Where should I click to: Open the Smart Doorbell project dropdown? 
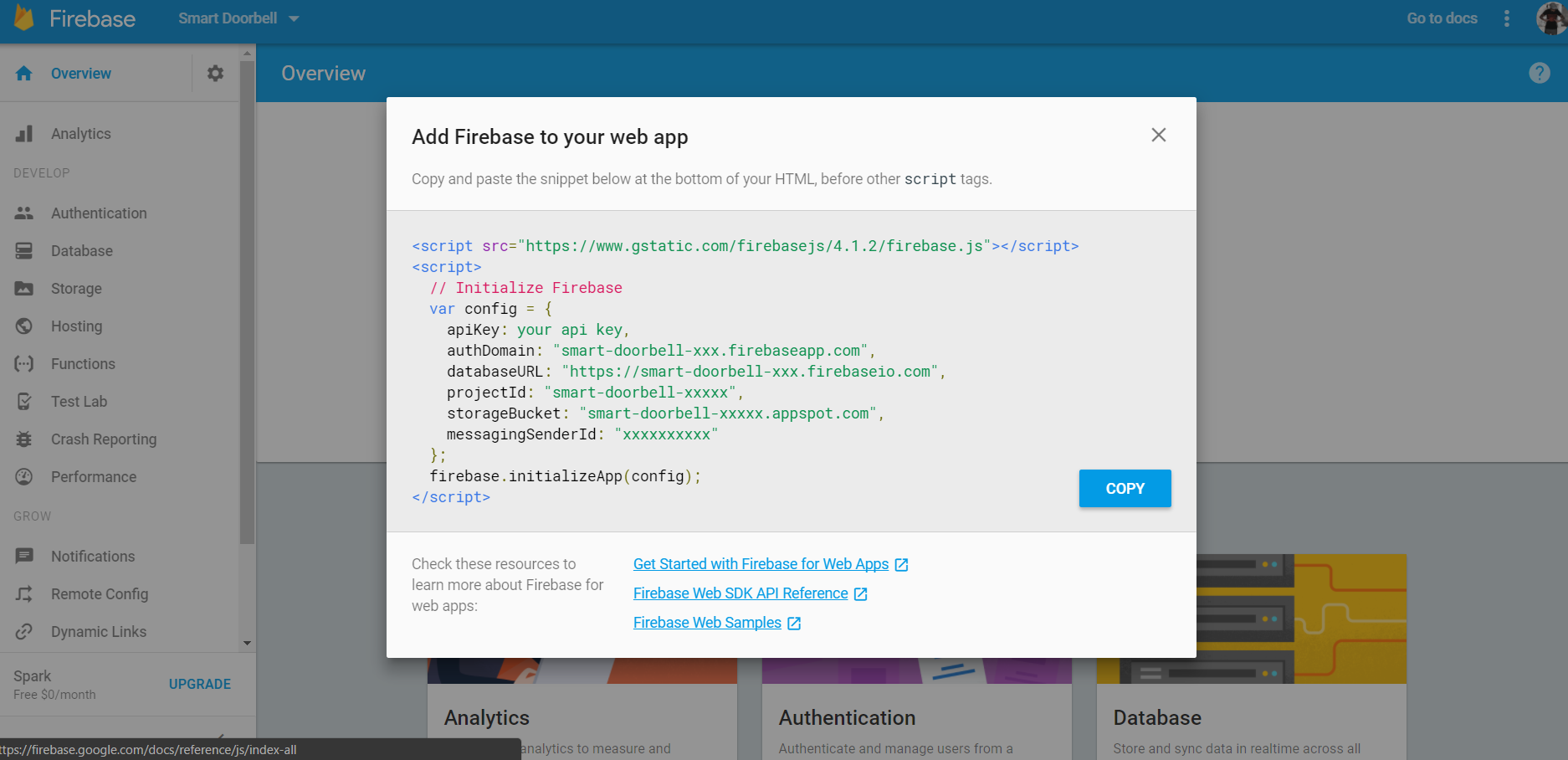[238, 18]
